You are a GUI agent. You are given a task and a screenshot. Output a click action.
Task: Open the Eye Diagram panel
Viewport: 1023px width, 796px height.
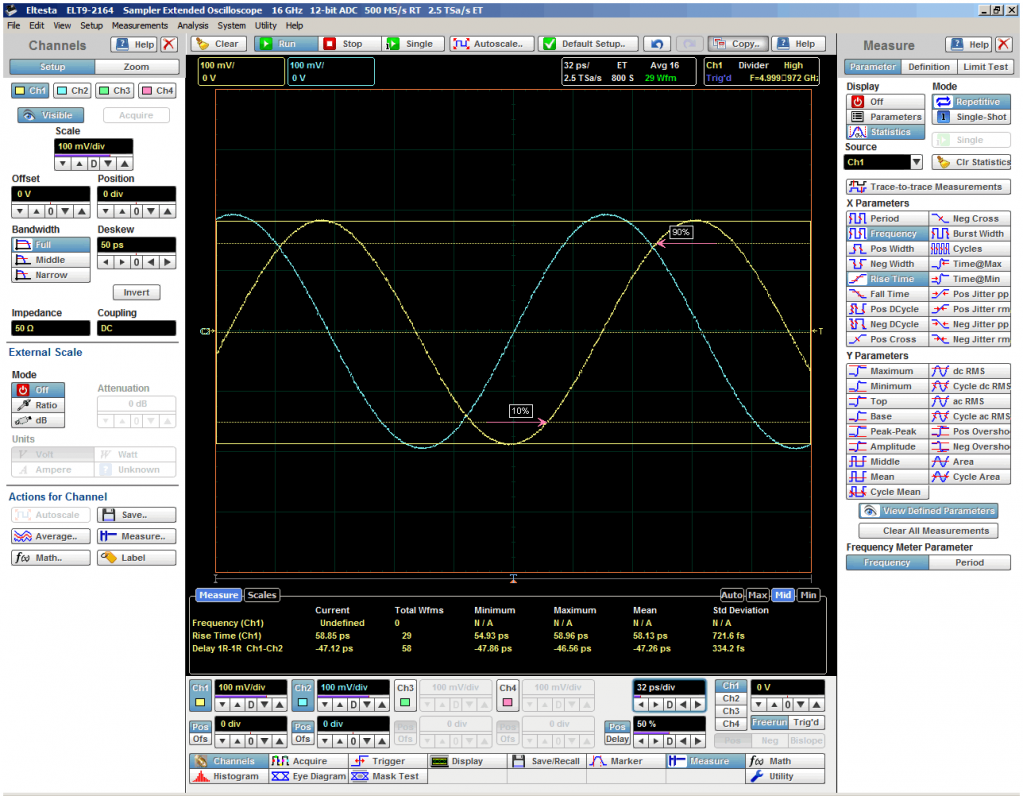pyautogui.click(x=305, y=776)
